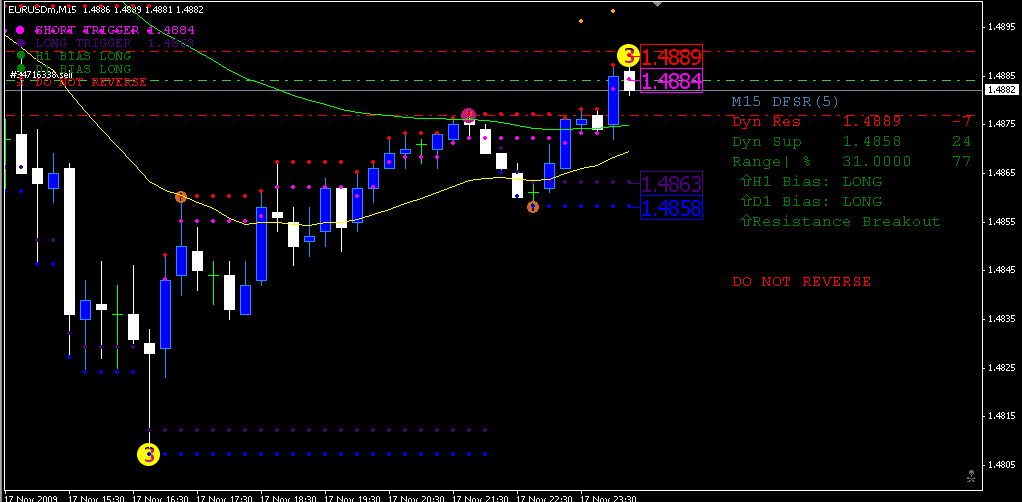Image resolution: width=1022 pixels, height=502 pixels.
Task: Click the red X icon before DO NOT REVERSE
Action: [21, 82]
